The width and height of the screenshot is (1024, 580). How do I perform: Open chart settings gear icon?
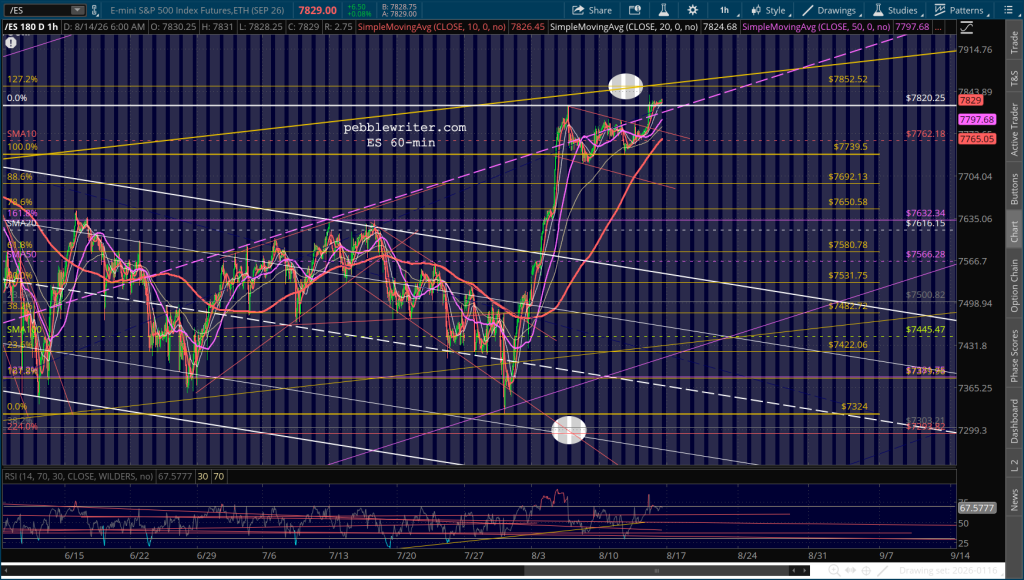[693, 10]
